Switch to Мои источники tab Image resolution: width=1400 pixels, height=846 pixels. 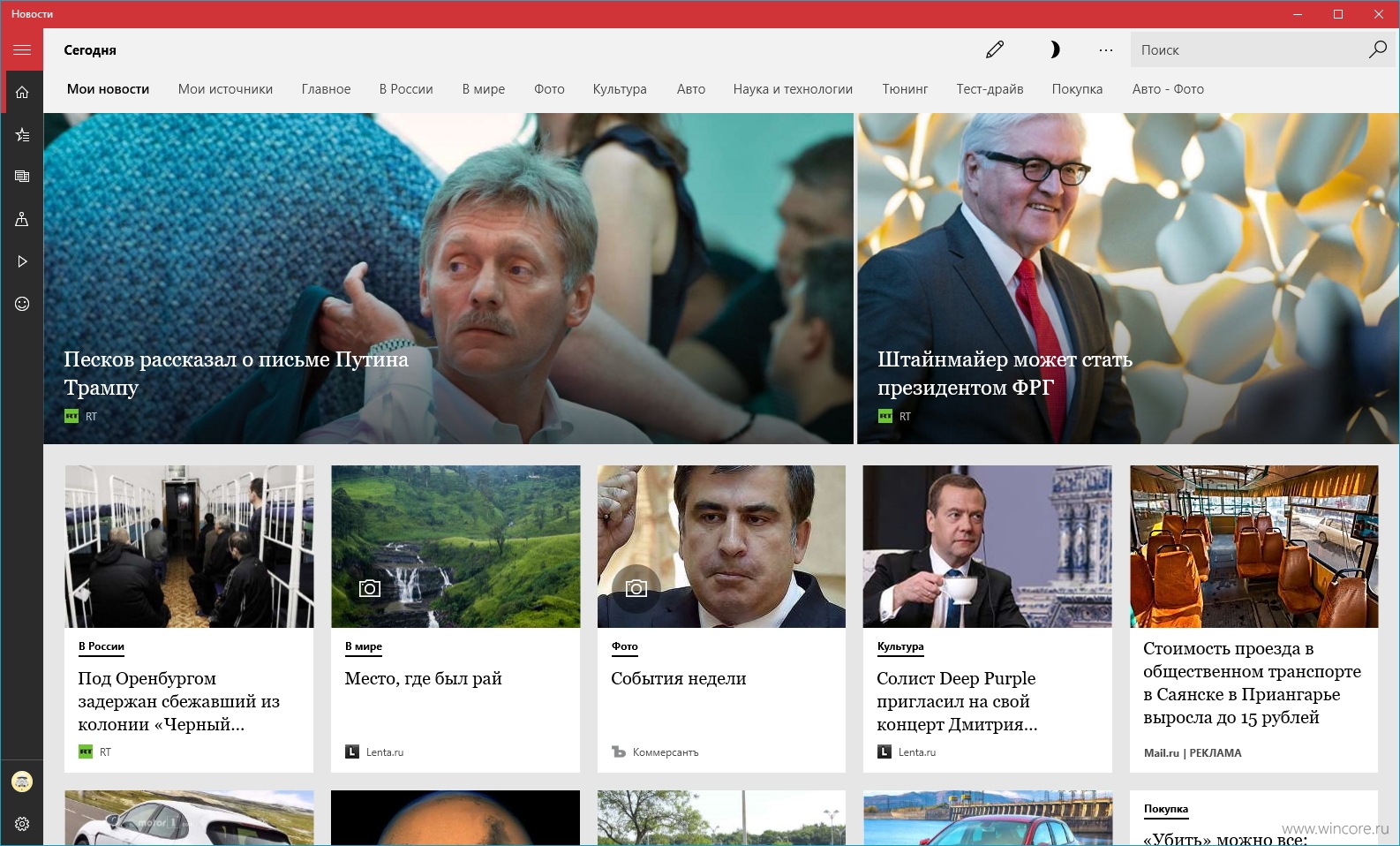point(225,89)
